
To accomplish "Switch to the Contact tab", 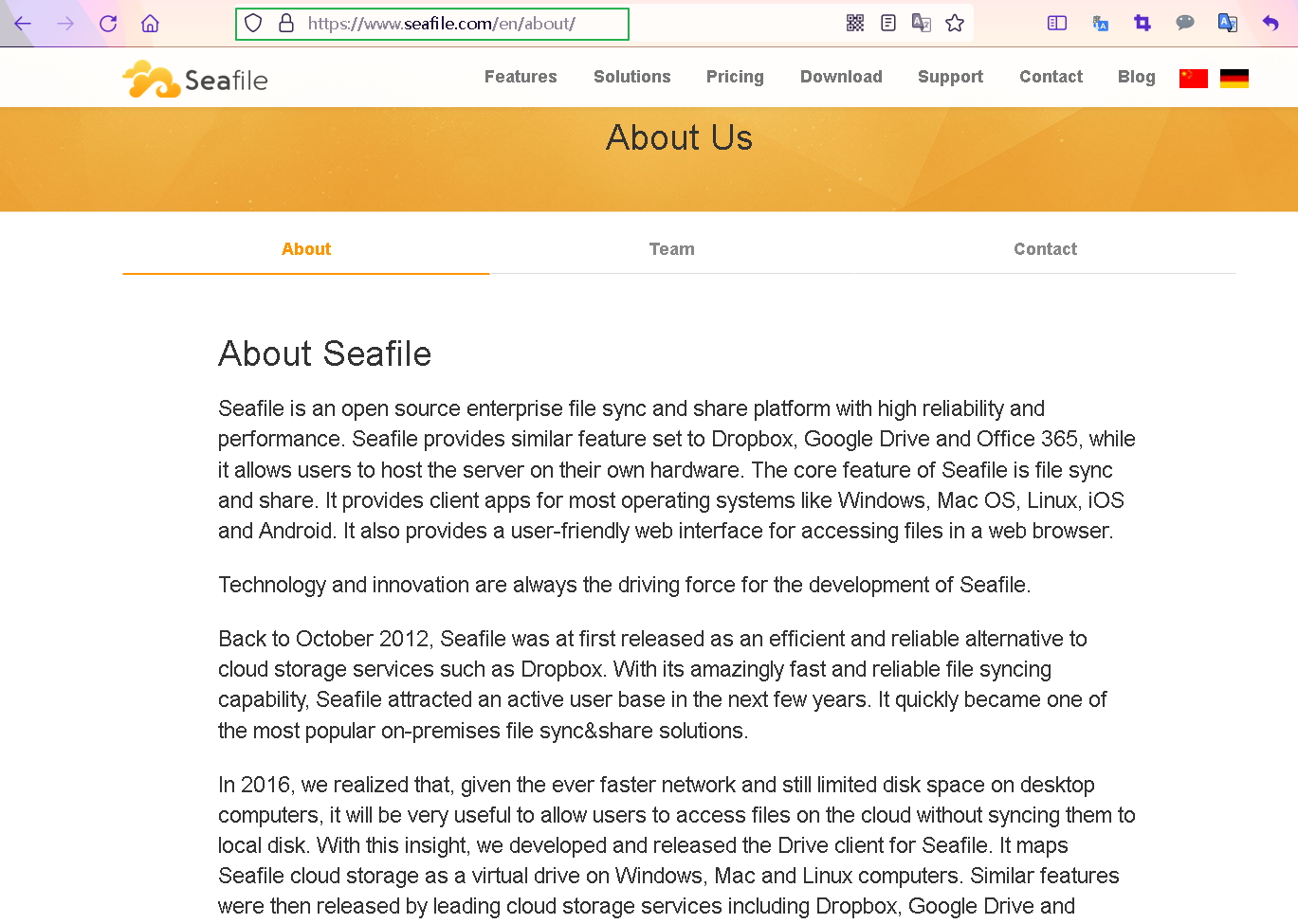I will point(1045,249).
